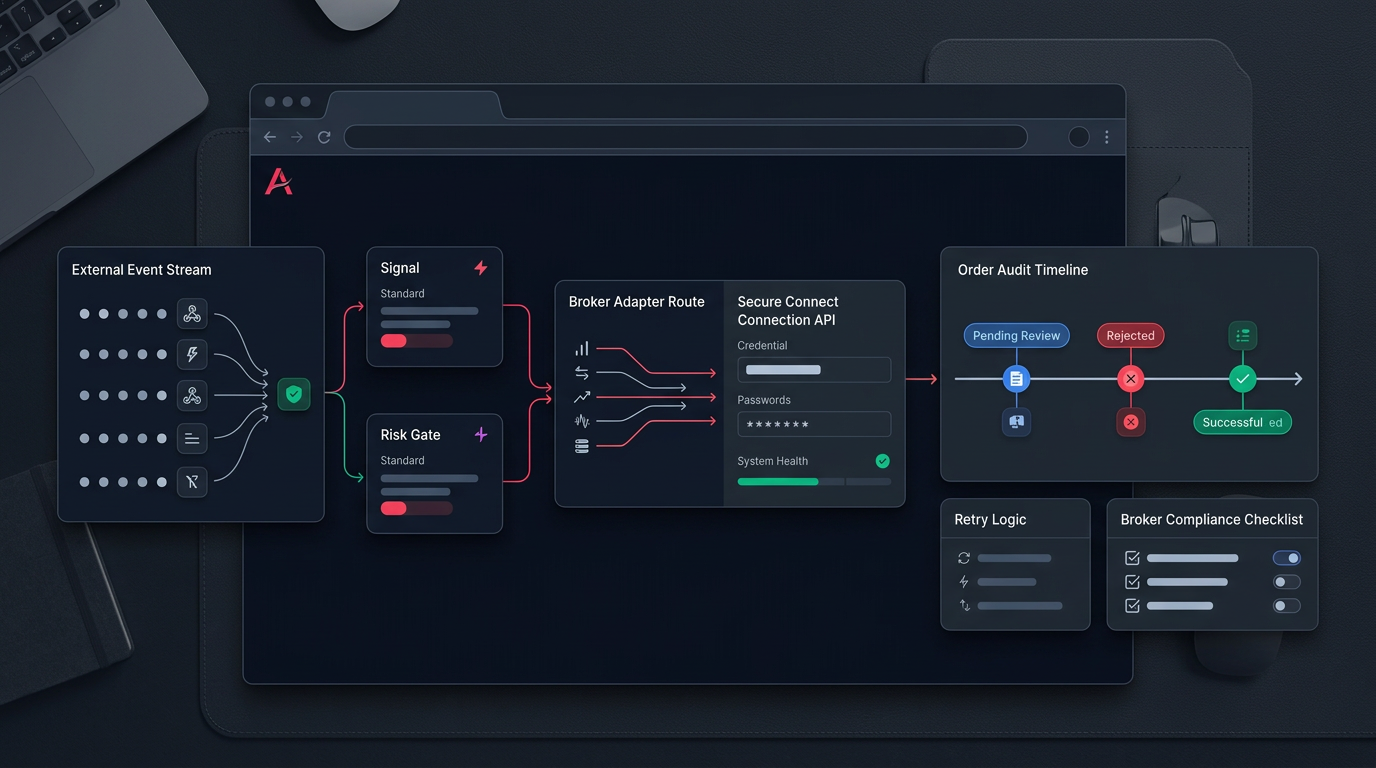Viewport: 1376px width, 768px height.
Task: Adjust the red slider on Risk Gate card
Action: pos(417,508)
